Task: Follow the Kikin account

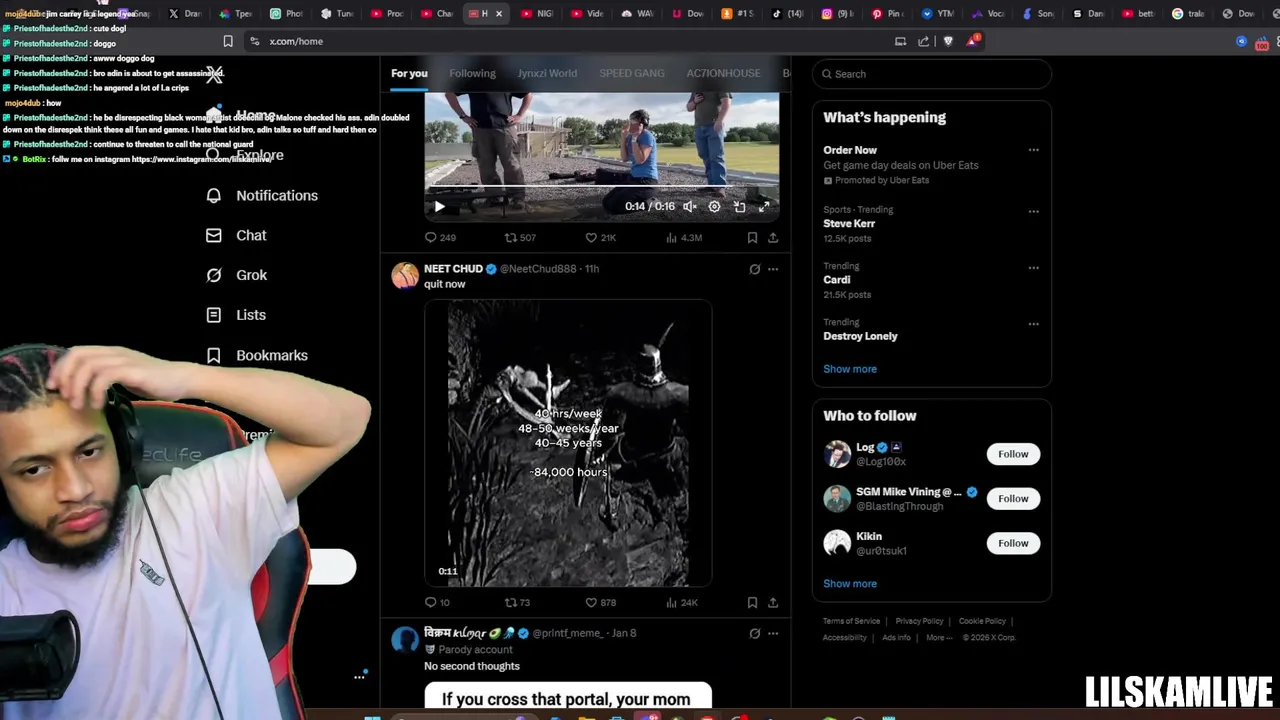Action: click(1013, 543)
